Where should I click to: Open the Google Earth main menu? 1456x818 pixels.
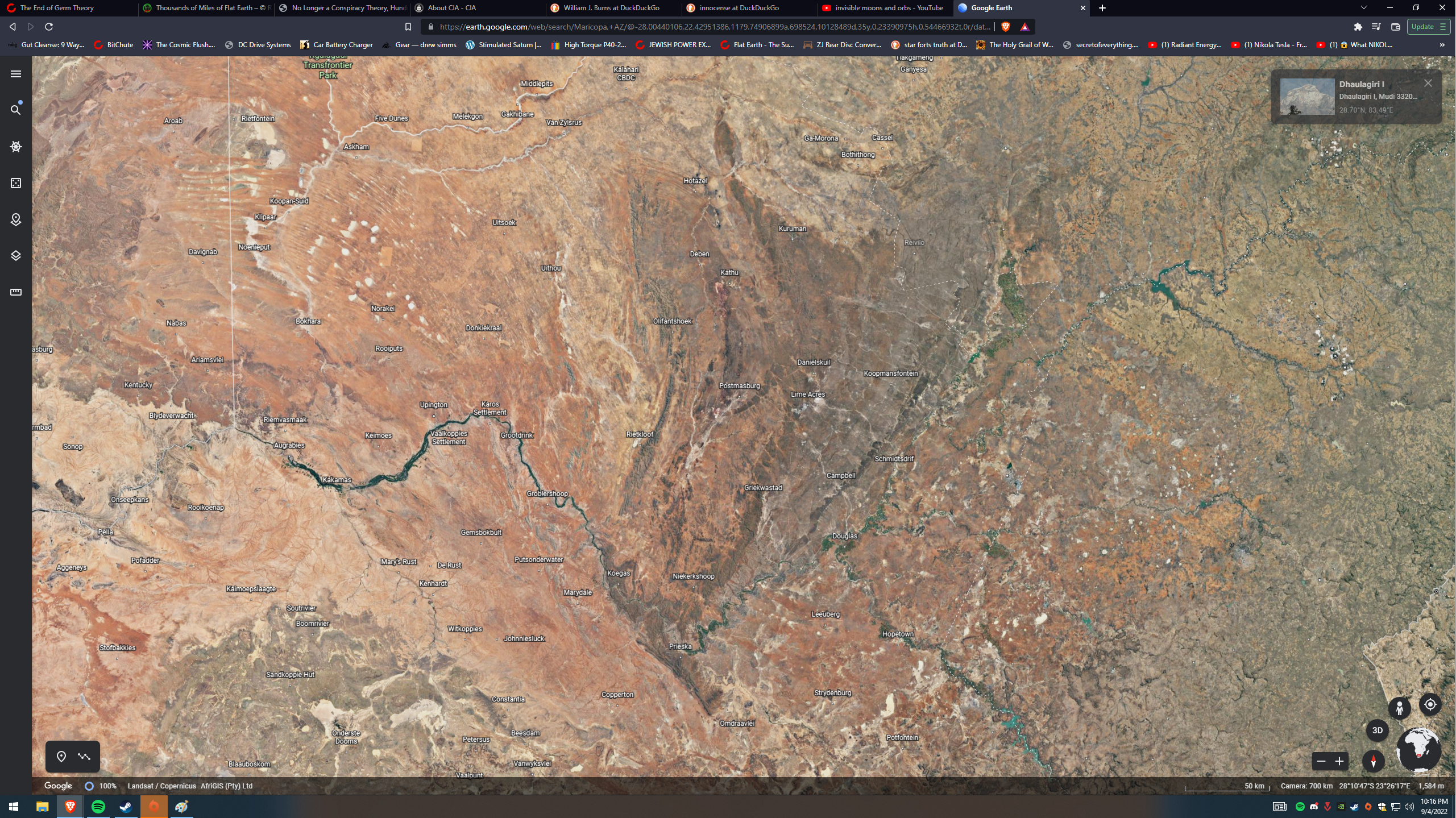[16, 74]
